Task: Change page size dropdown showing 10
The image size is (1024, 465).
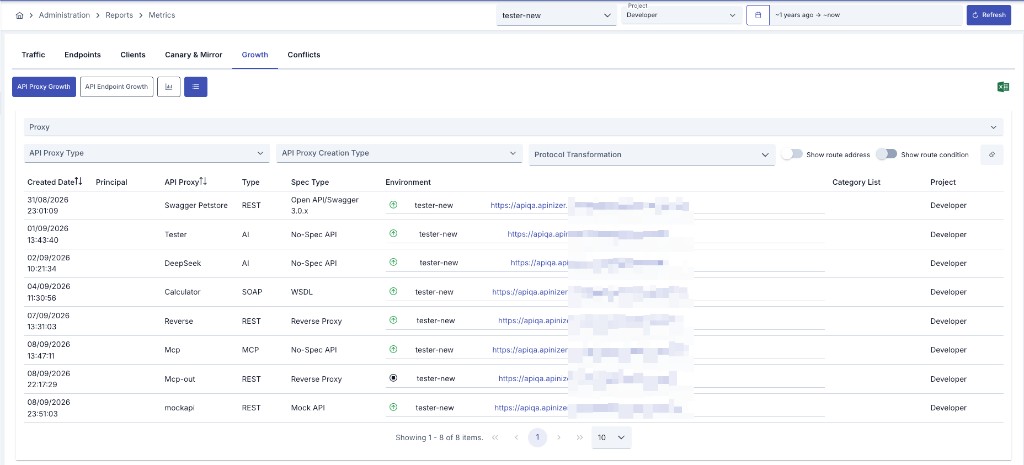Action: click(x=612, y=438)
